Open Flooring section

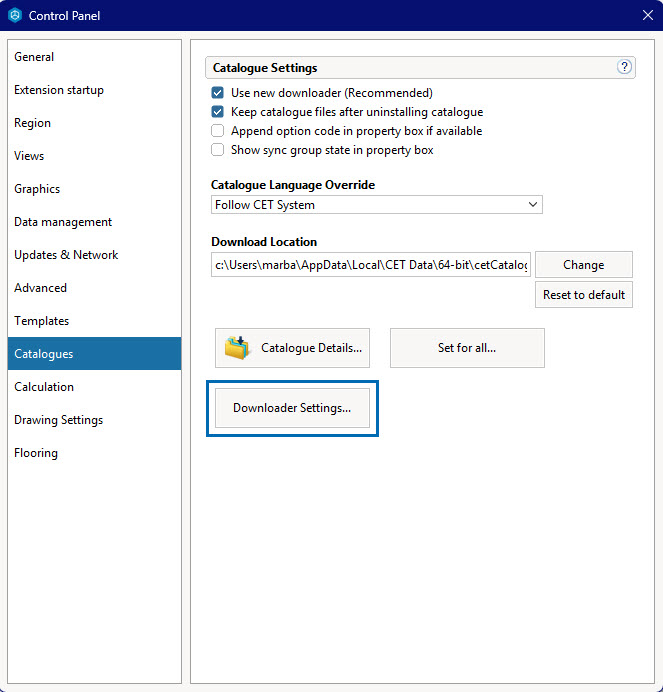point(94,453)
